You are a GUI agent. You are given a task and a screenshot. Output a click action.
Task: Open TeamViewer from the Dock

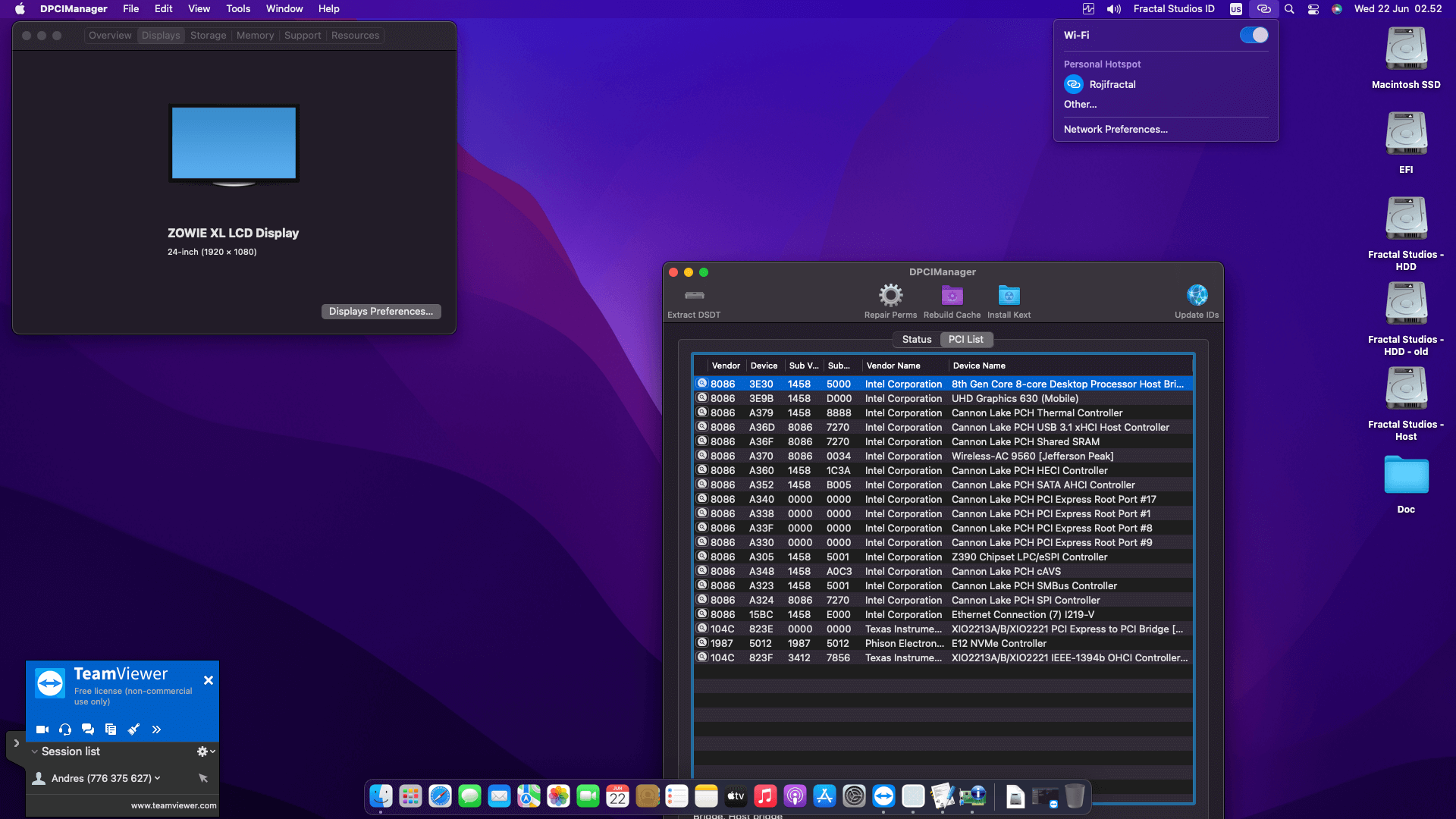point(883,796)
